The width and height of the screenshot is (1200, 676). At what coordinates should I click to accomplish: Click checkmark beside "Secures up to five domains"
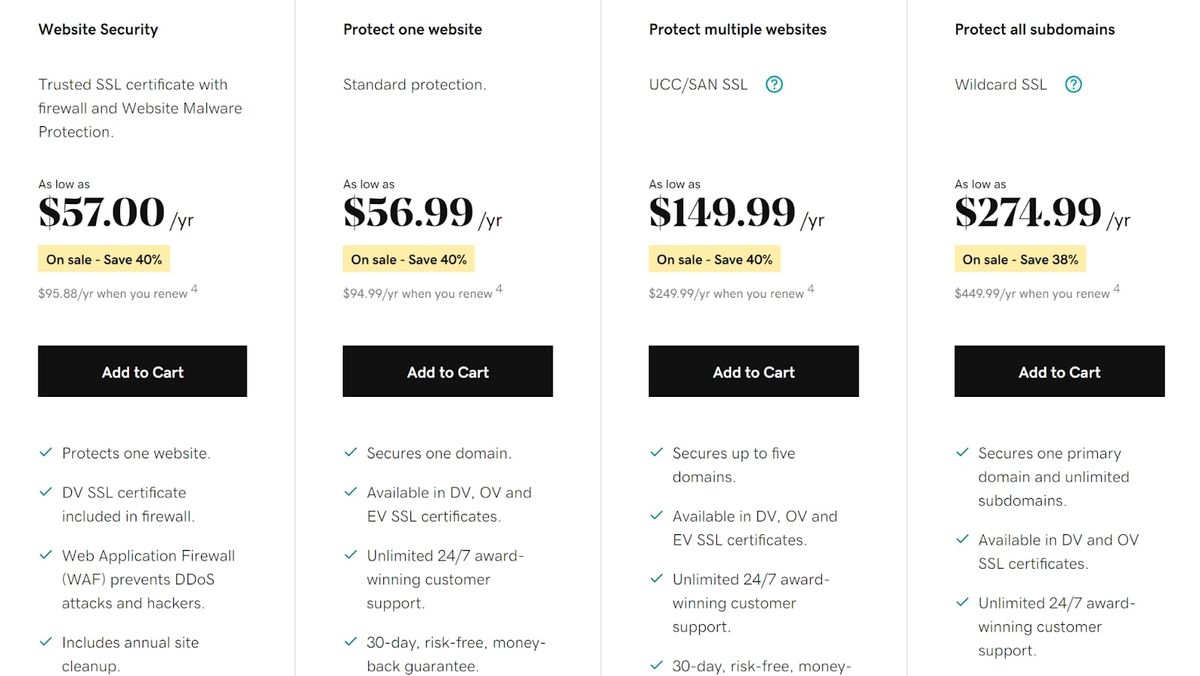coord(657,452)
